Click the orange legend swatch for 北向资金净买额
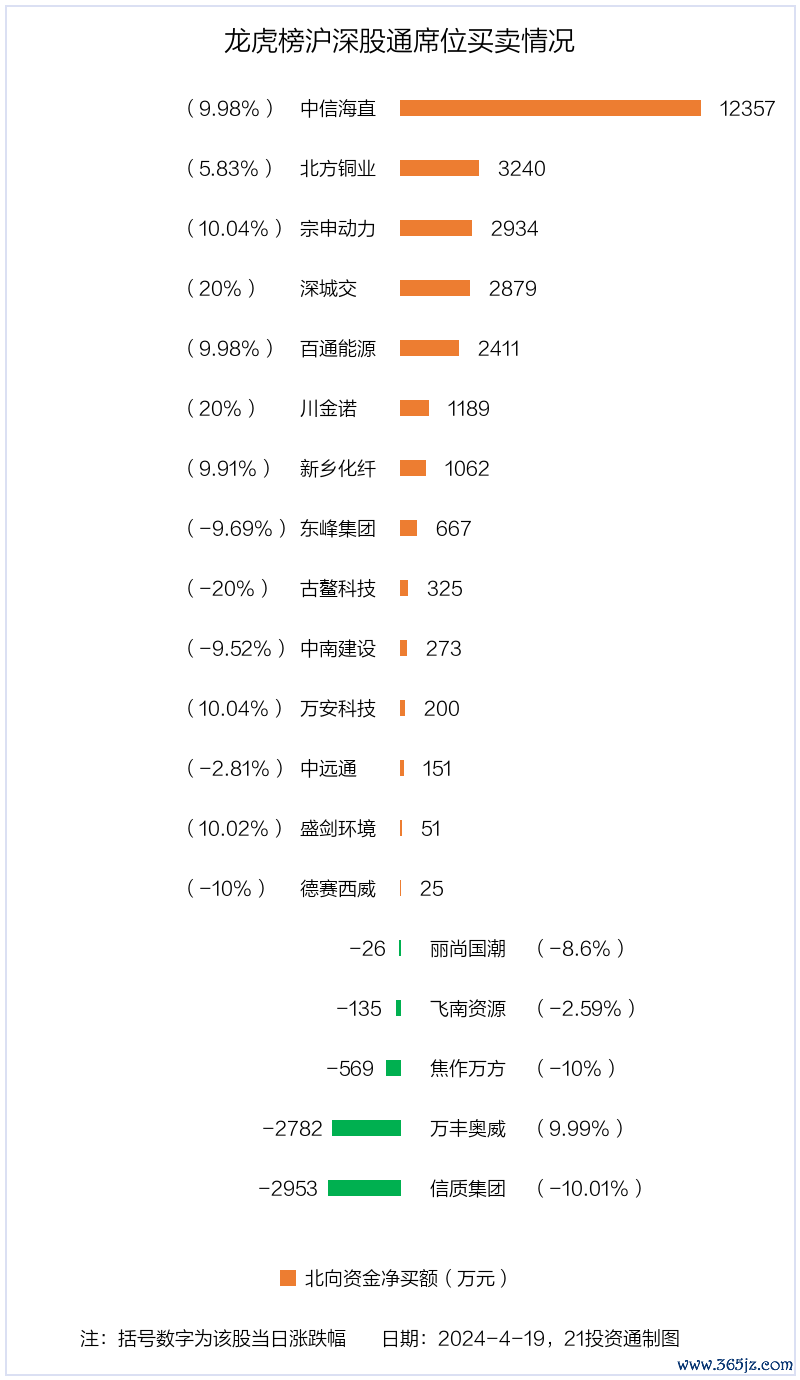This screenshot has height=1380, width=800. pyautogui.click(x=288, y=1278)
